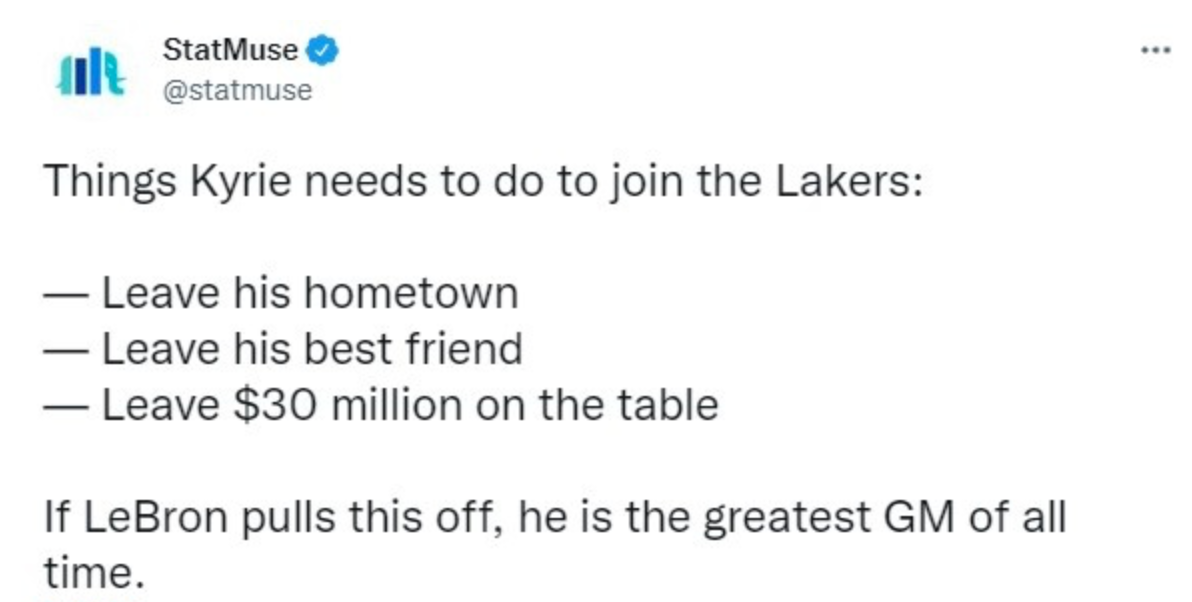Click the word 'Kyrie' in the first line

(x=240, y=184)
